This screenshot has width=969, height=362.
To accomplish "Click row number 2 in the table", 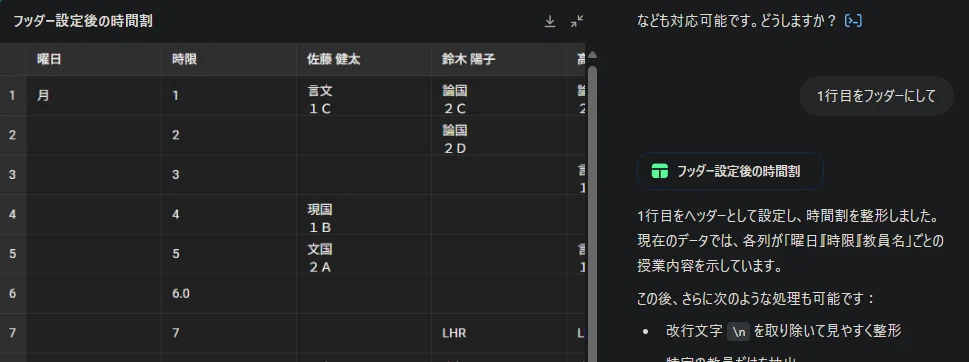I will point(13,135).
